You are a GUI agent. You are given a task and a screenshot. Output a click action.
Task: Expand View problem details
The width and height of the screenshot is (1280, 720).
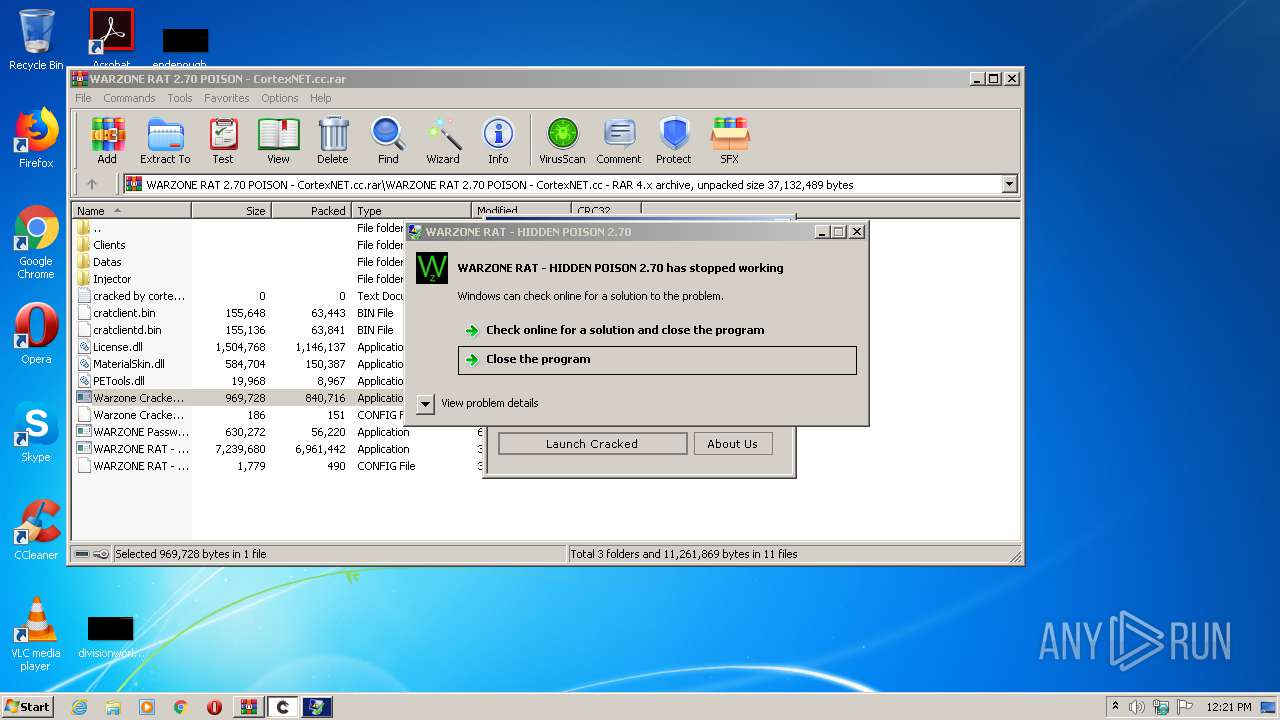tap(478, 403)
